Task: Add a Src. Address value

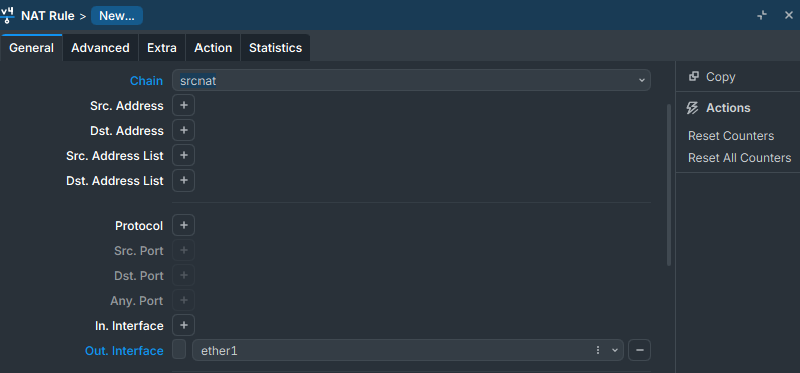Action: [x=183, y=106]
